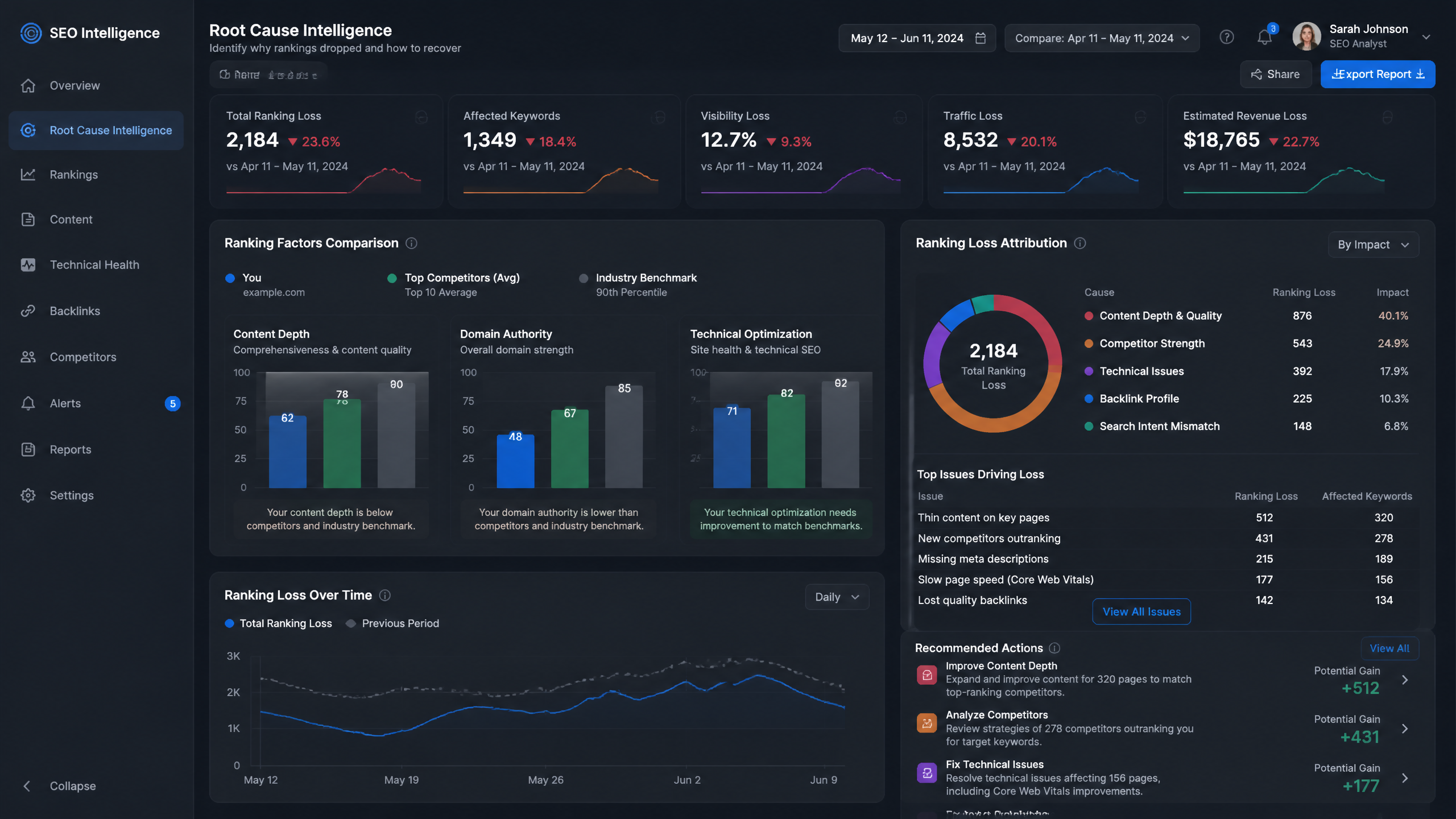Image resolution: width=1456 pixels, height=819 pixels.
Task: Click Affected Keywords card options icon
Action: point(659,117)
